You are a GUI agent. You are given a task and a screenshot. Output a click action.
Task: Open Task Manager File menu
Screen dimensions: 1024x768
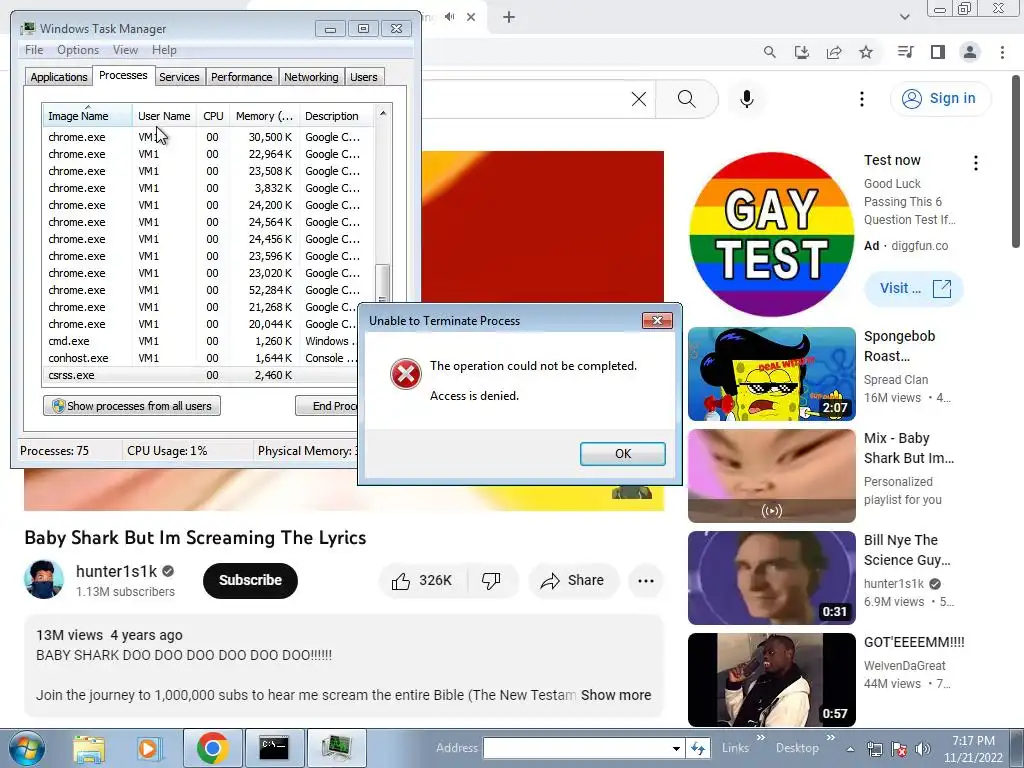tap(34, 50)
